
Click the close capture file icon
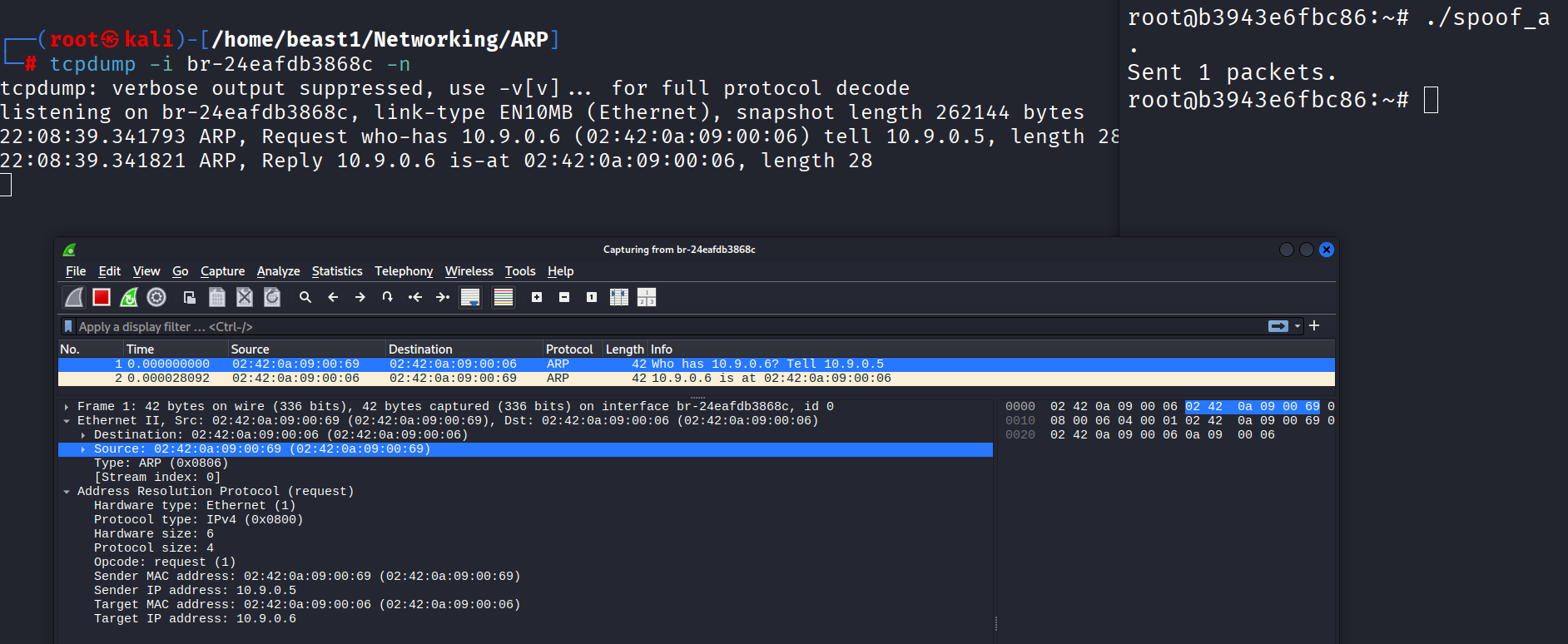coord(244,297)
